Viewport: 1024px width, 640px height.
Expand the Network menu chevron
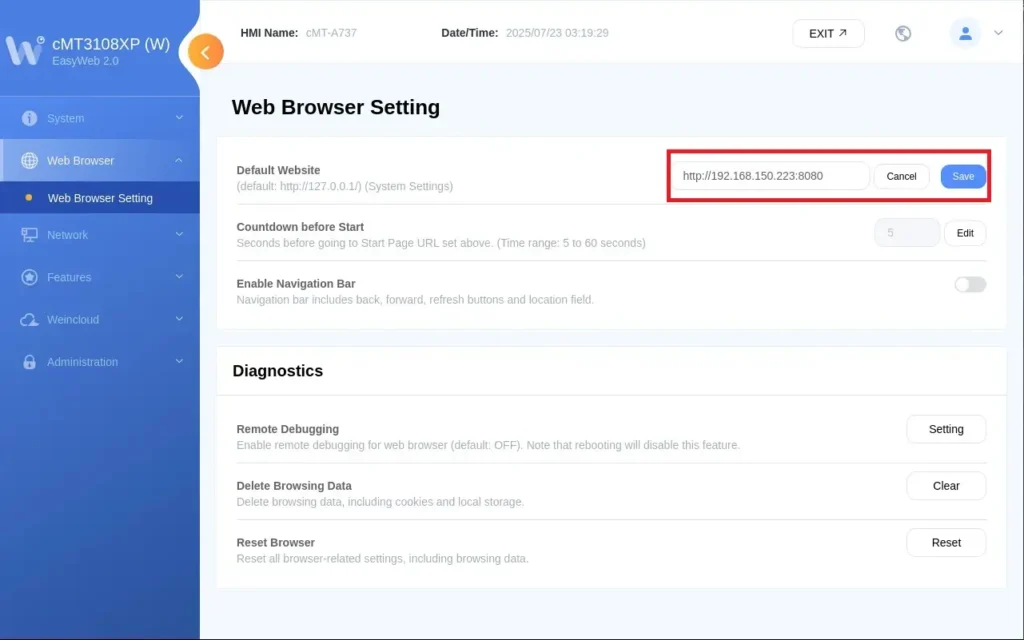point(179,234)
